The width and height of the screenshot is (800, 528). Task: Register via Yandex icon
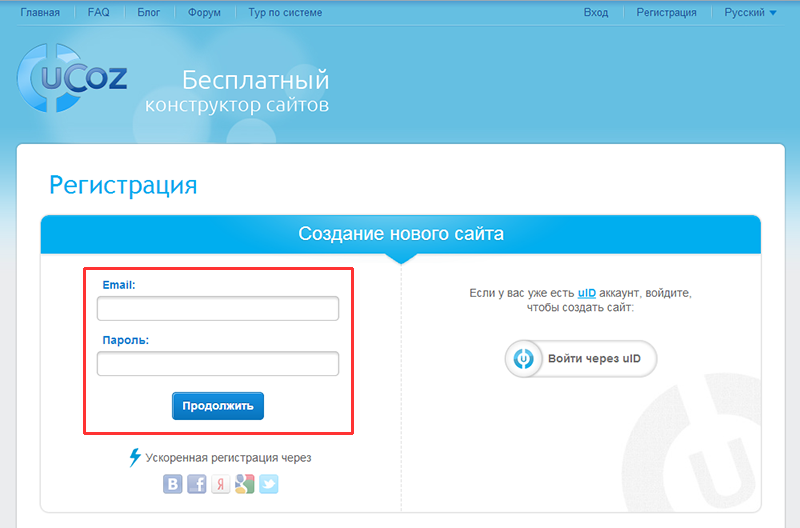(x=220, y=484)
